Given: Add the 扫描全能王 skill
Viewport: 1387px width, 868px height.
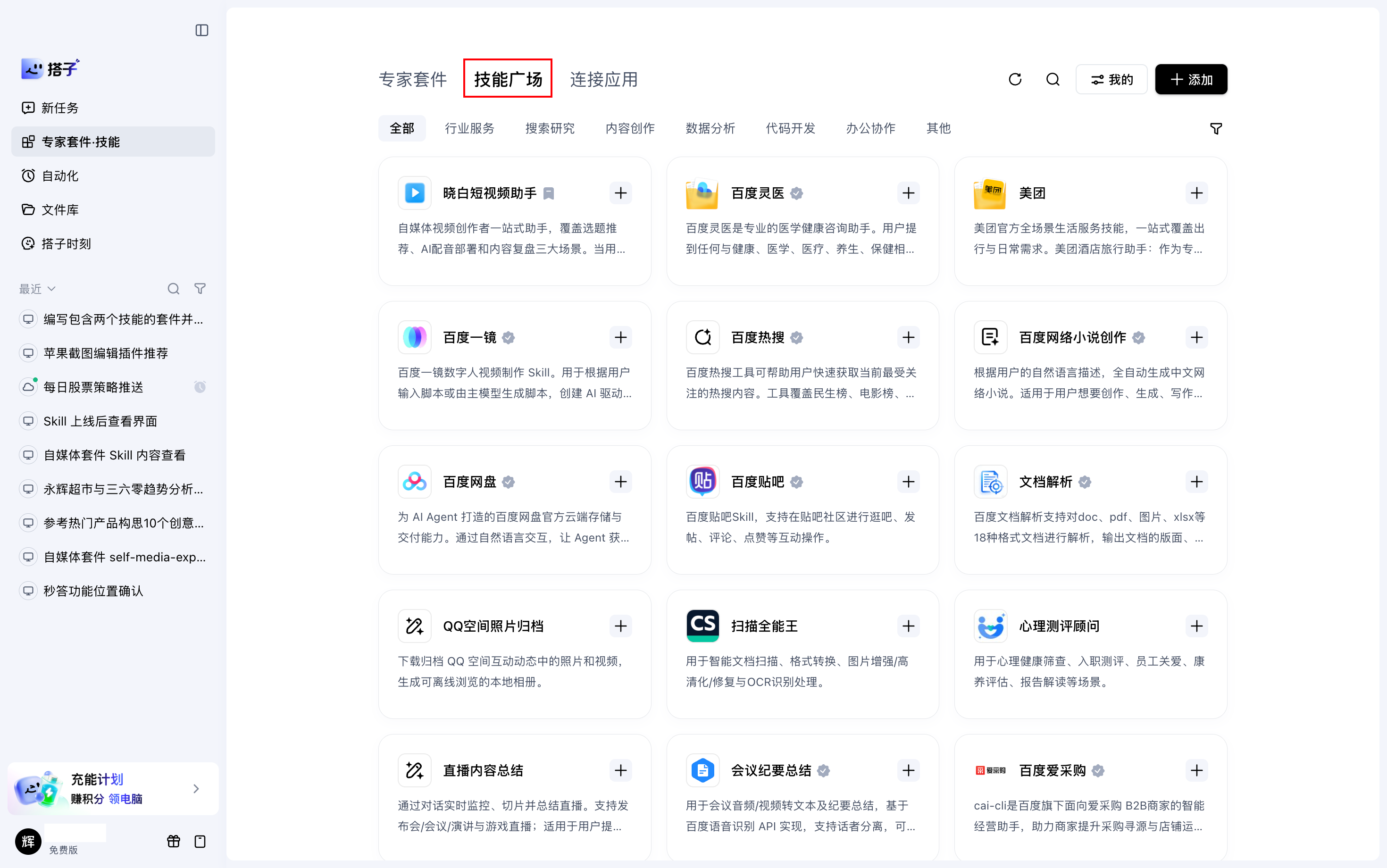Looking at the screenshot, I should pos(908,626).
